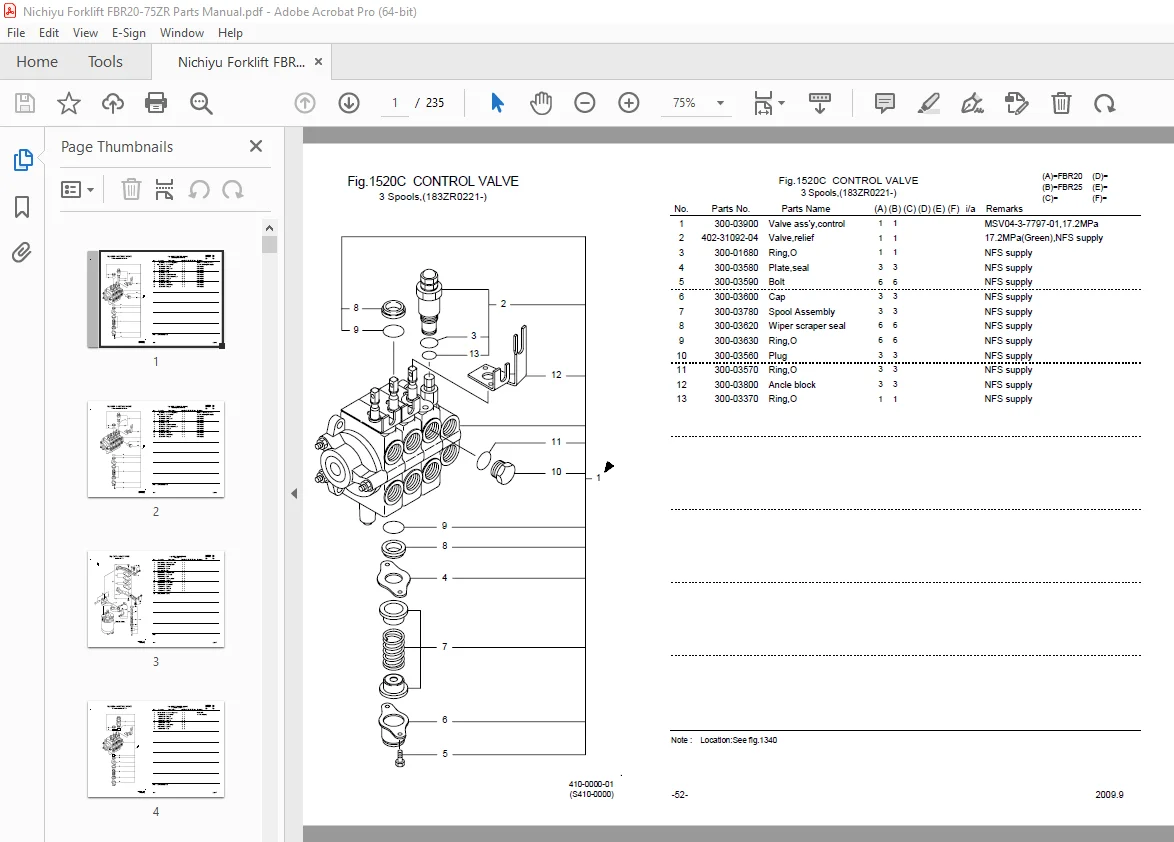Open the sign document pen tool
Image resolution: width=1174 pixels, height=842 pixels.
pyautogui.click(x=972, y=103)
